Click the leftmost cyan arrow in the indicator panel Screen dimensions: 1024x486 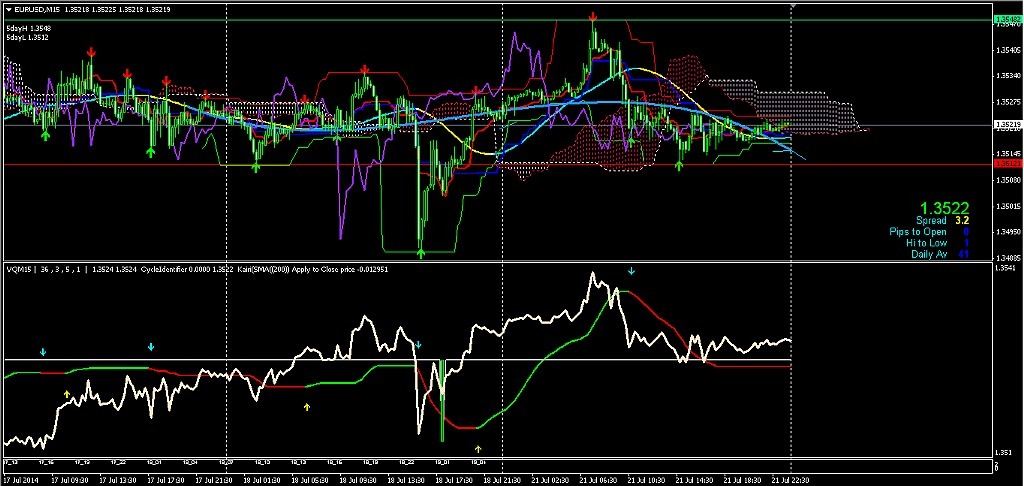(43, 352)
